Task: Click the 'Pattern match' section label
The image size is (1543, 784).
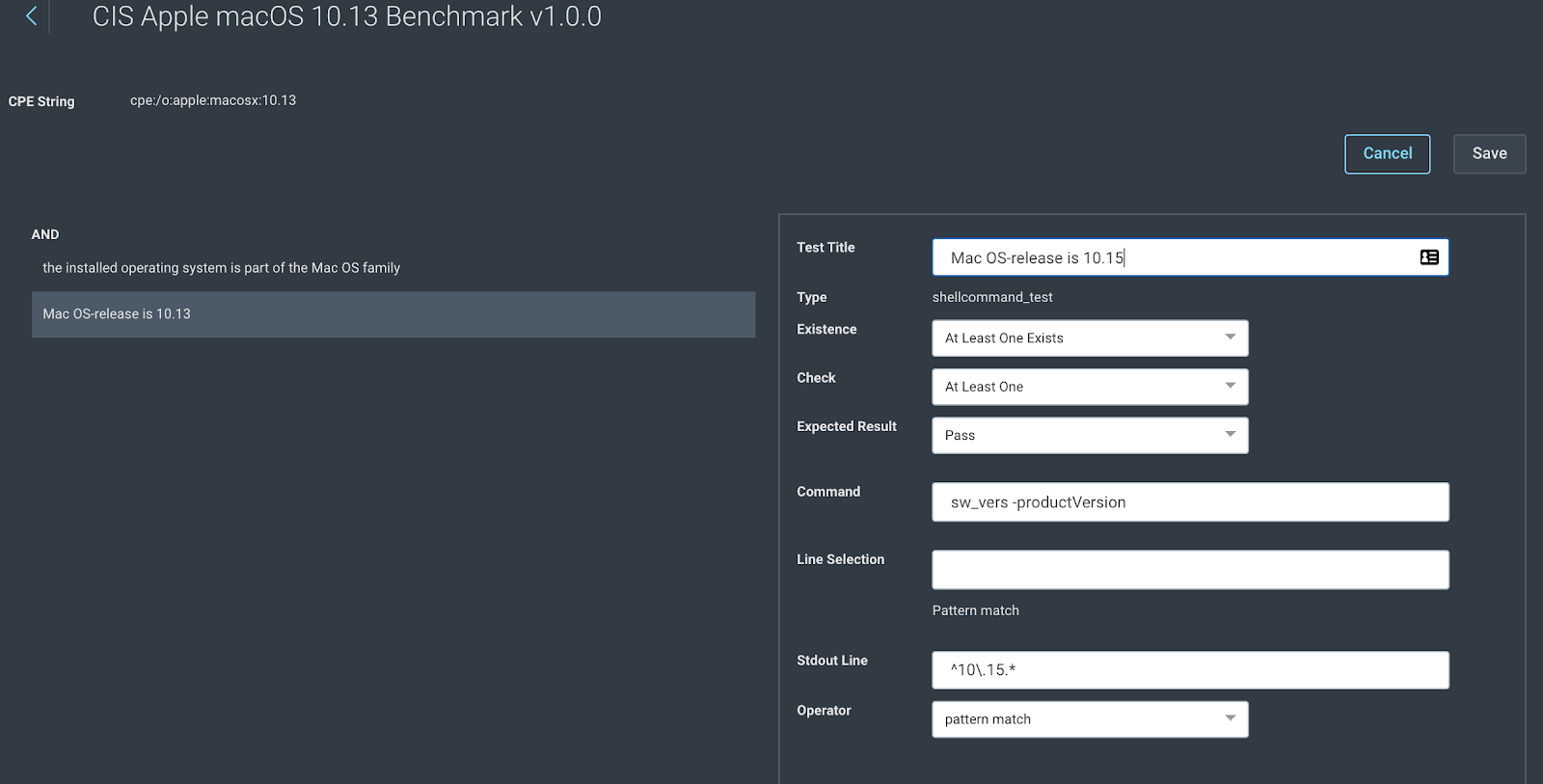Action: (975, 610)
